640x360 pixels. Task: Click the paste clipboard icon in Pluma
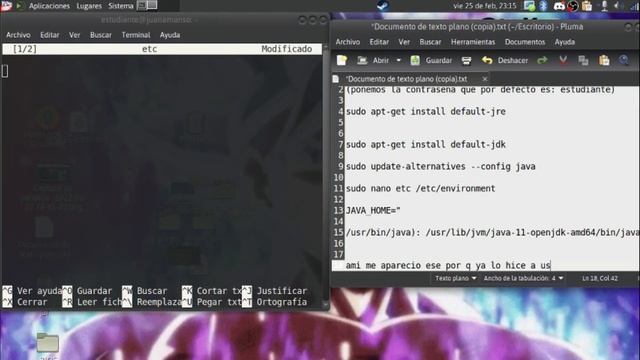click(x=604, y=60)
